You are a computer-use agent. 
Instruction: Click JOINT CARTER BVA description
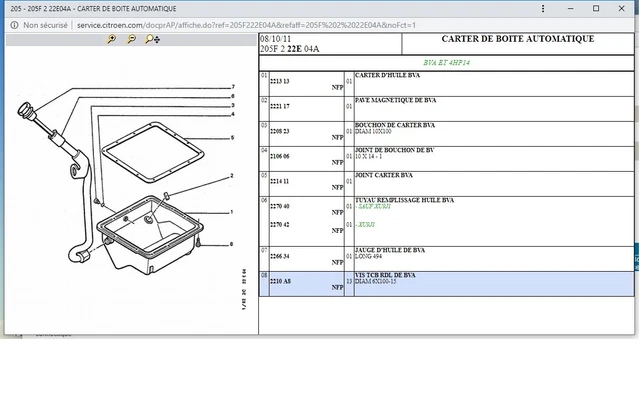click(384, 175)
